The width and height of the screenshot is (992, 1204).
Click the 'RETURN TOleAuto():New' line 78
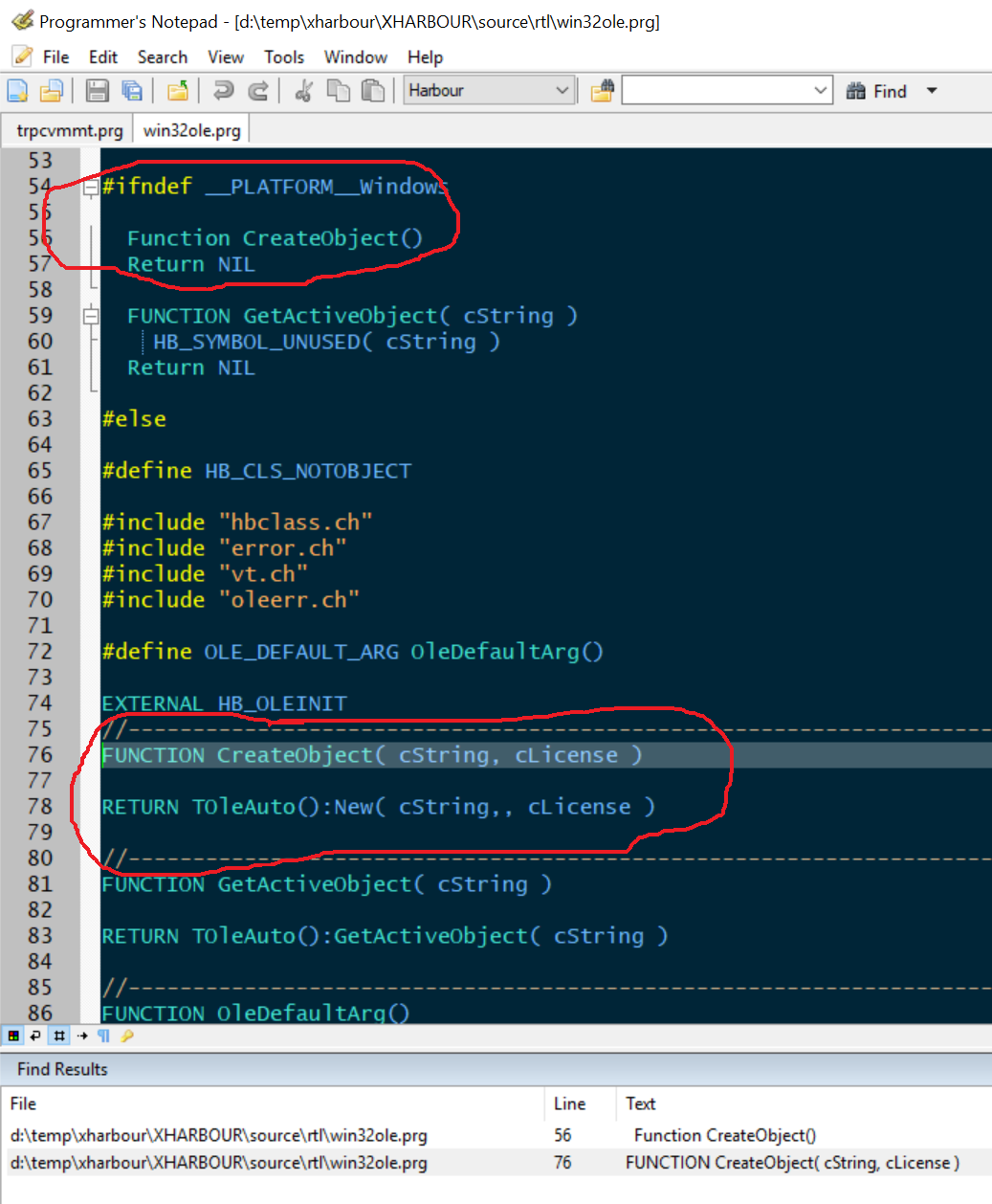pos(378,807)
